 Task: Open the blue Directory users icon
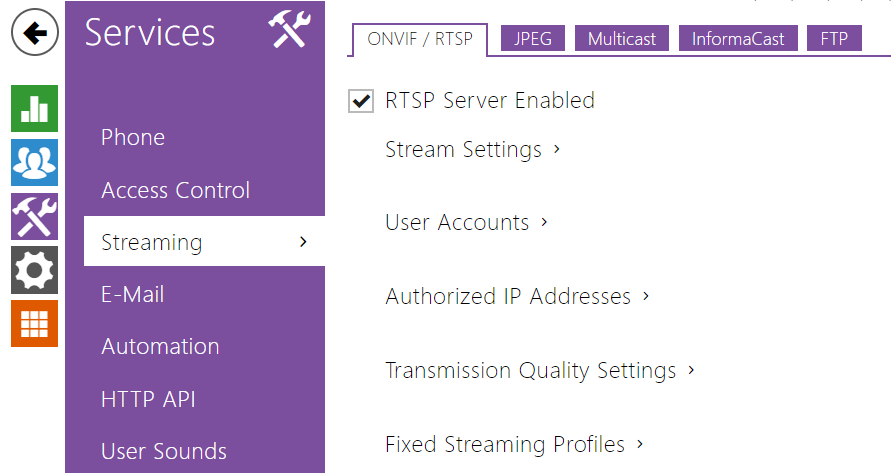[x=34, y=163]
